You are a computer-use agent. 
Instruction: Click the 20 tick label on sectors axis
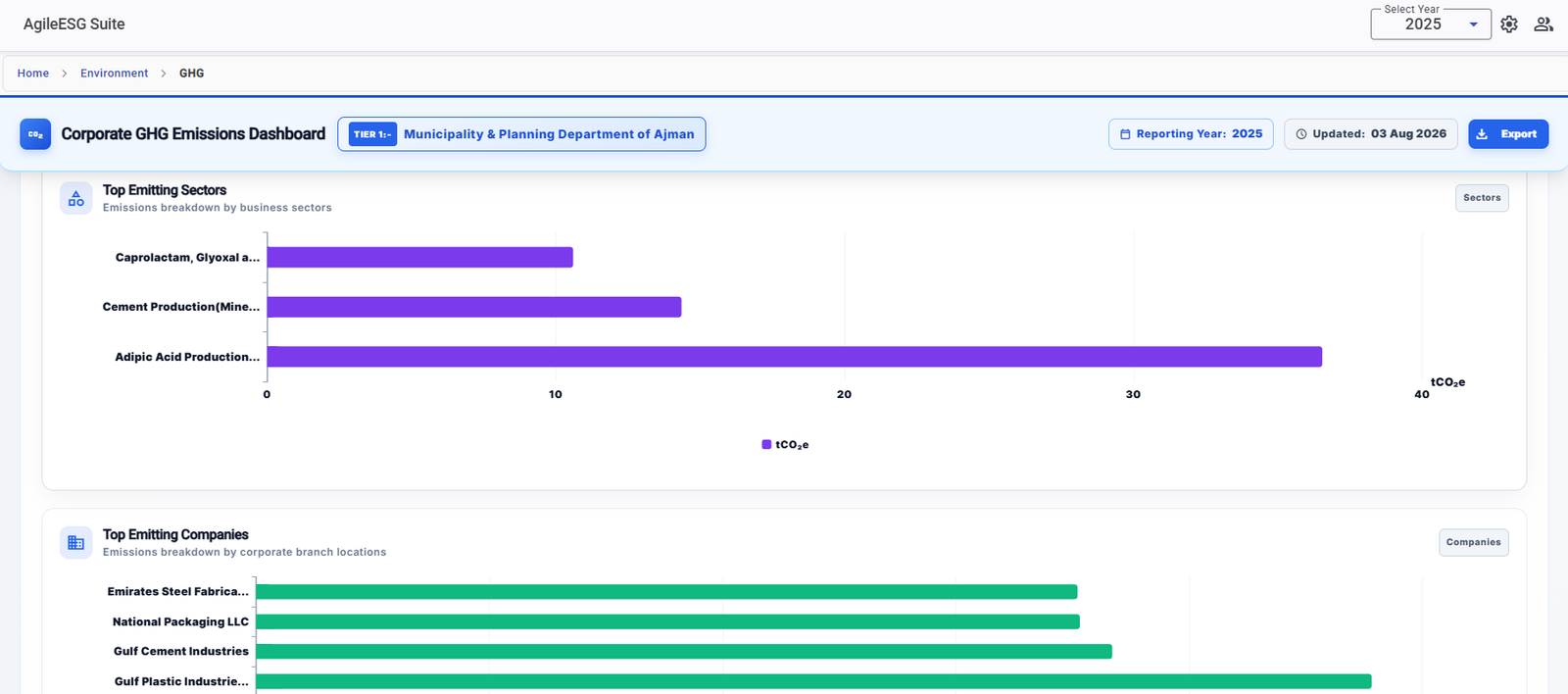[x=844, y=395]
